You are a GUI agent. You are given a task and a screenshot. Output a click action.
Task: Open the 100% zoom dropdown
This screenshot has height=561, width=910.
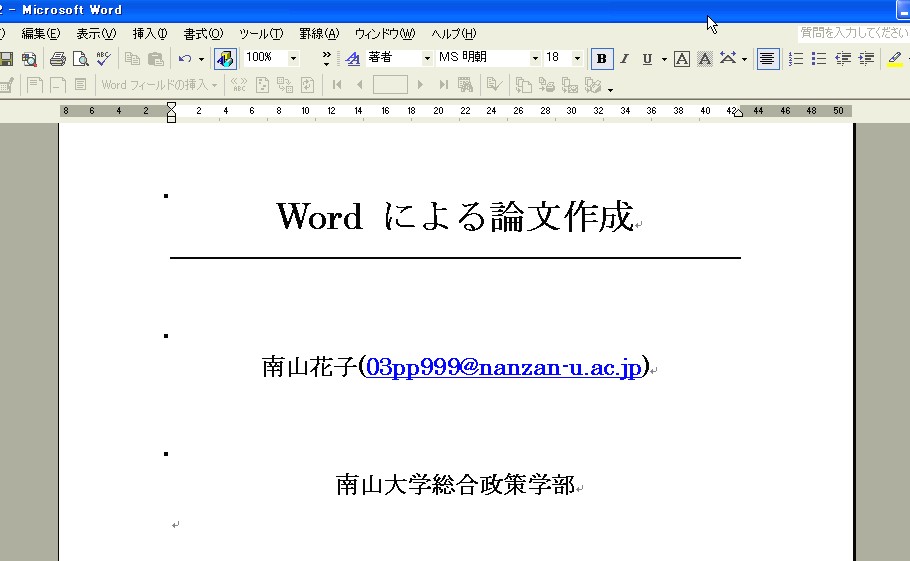pos(293,58)
